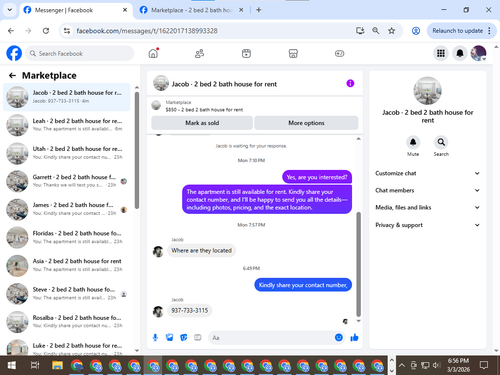Open the Friends icon in top navigation
This screenshot has height=375, width=500.
pos(199,53)
